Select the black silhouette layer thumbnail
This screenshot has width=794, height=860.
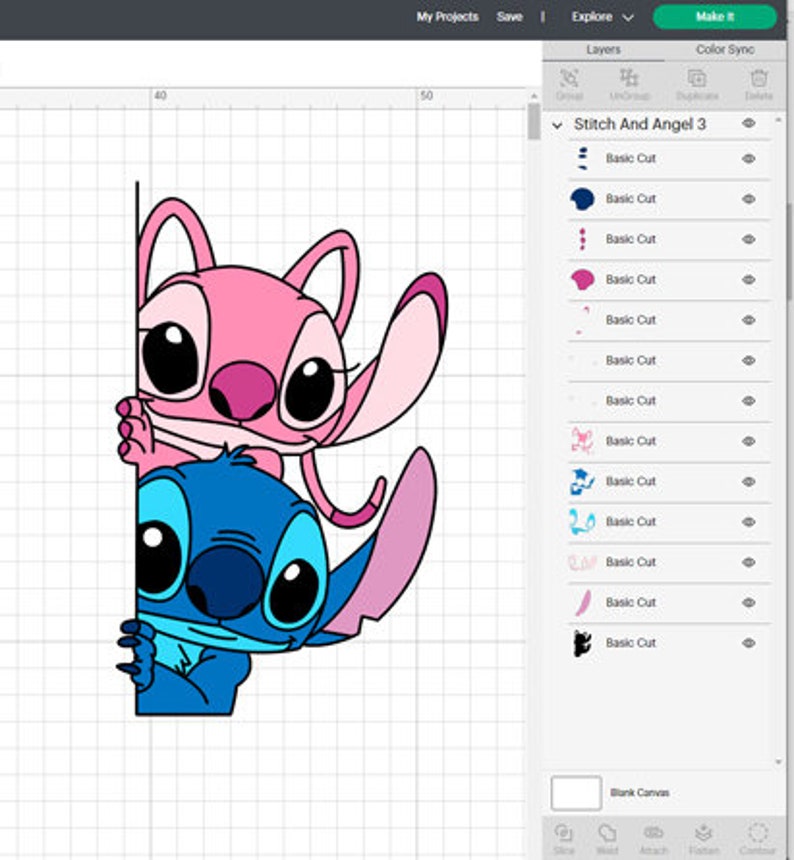[x=582, y=643]
